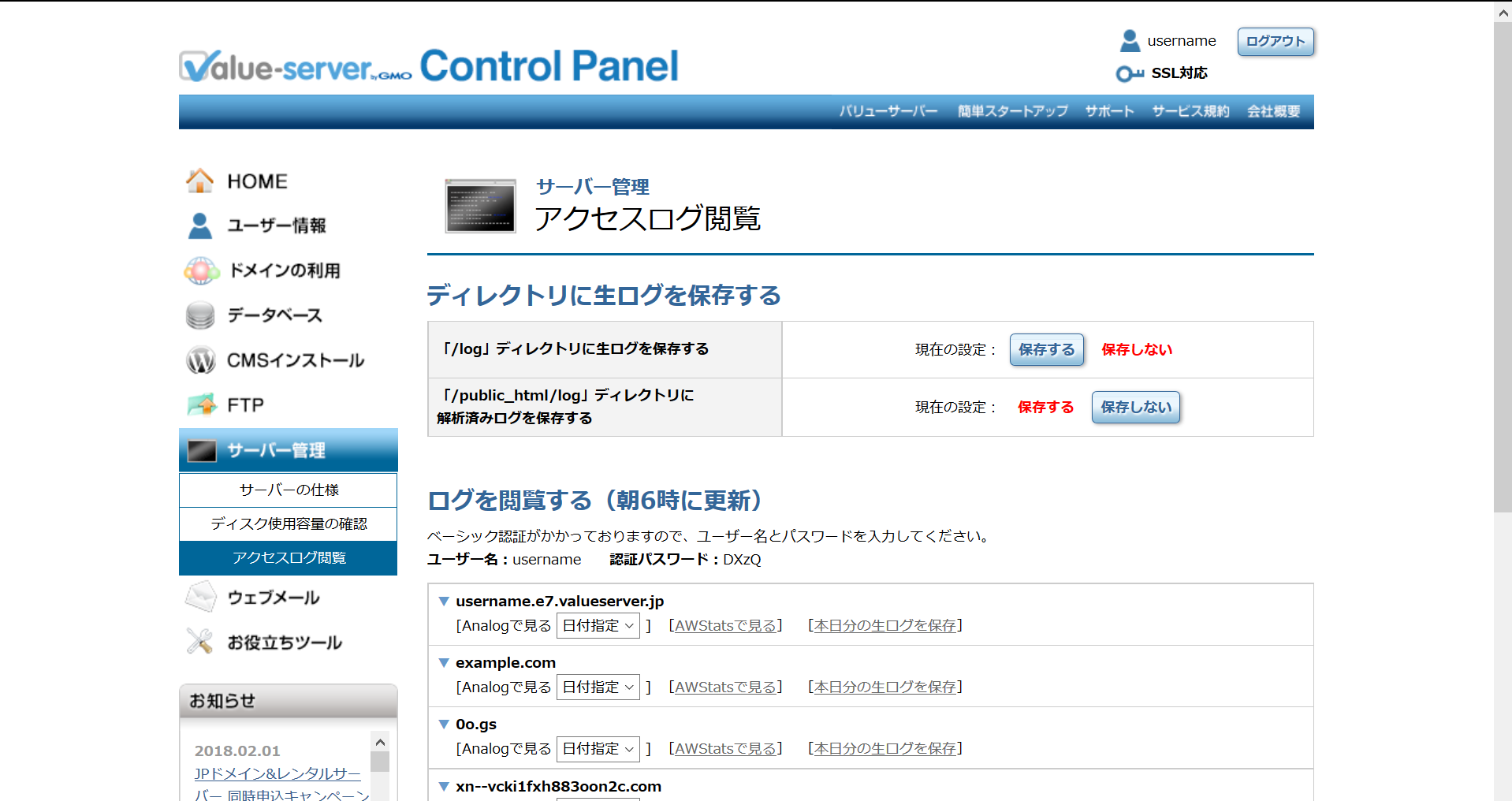
Task: Open the FTP folder icon
Action: pyautogui.click(x=202, y=405)
